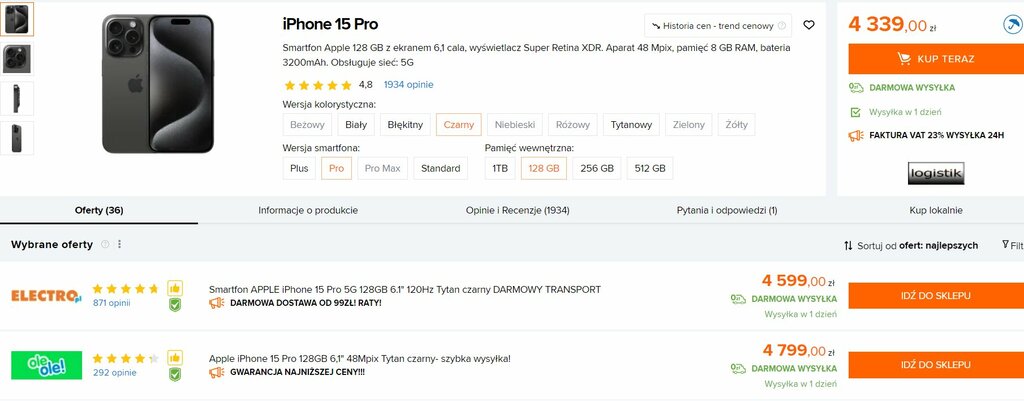
Task: Choose the 256 GB memory option
Action: [x=597, y=168]
